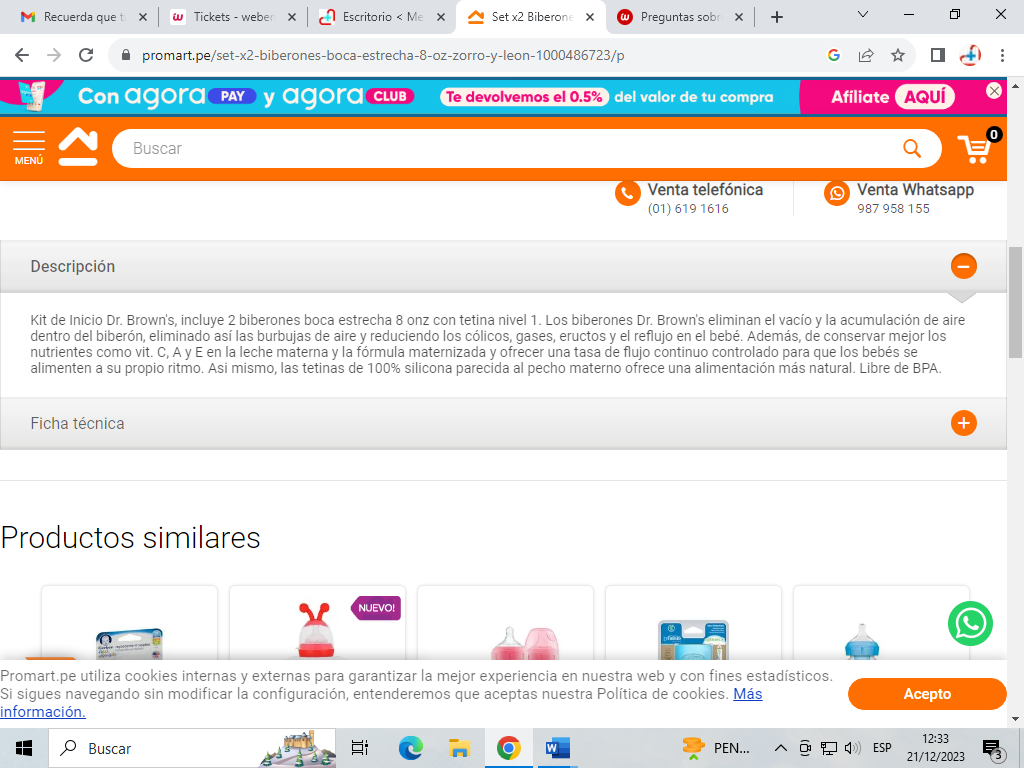
Task: Click the Promart home logo
Action: (x=78, y=147)
